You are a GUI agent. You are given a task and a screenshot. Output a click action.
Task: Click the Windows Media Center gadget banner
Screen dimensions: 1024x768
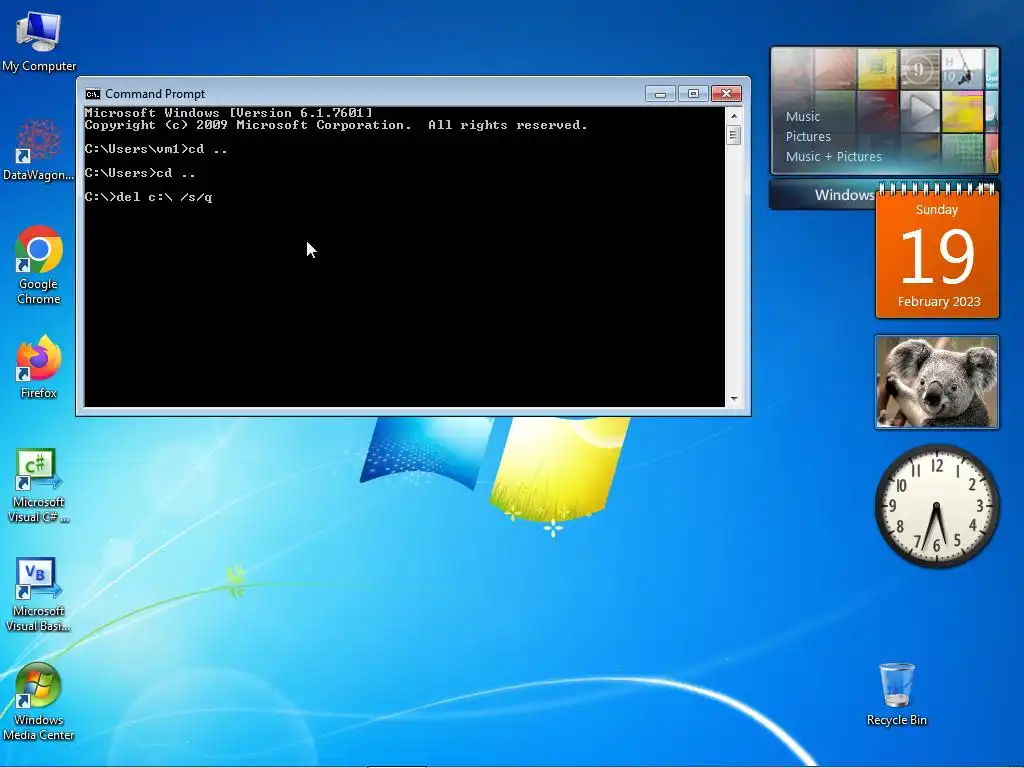click(x=823, y=195)
